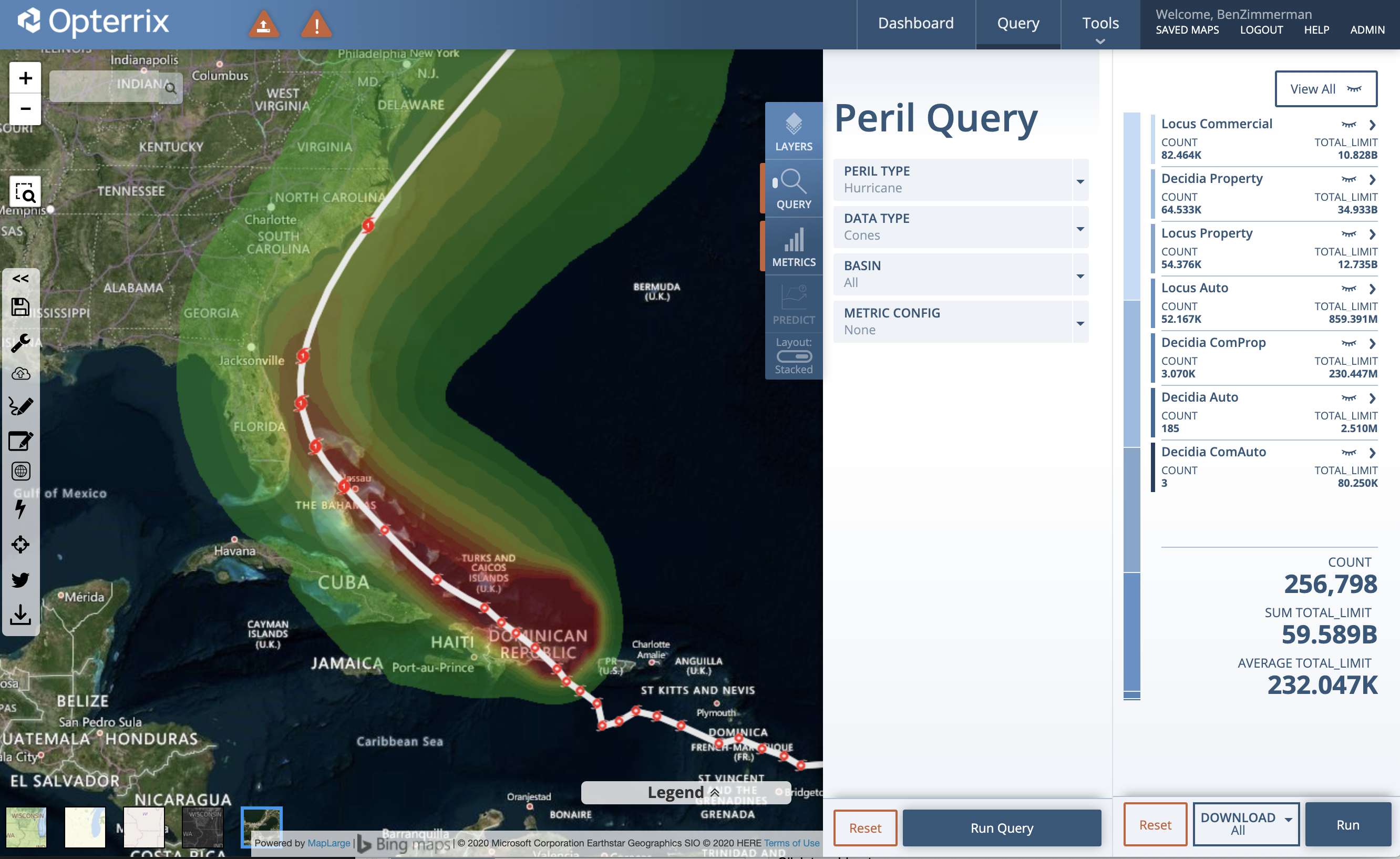
Task: Click the Twitter bird icon
Action: click(x=20, y=580)
